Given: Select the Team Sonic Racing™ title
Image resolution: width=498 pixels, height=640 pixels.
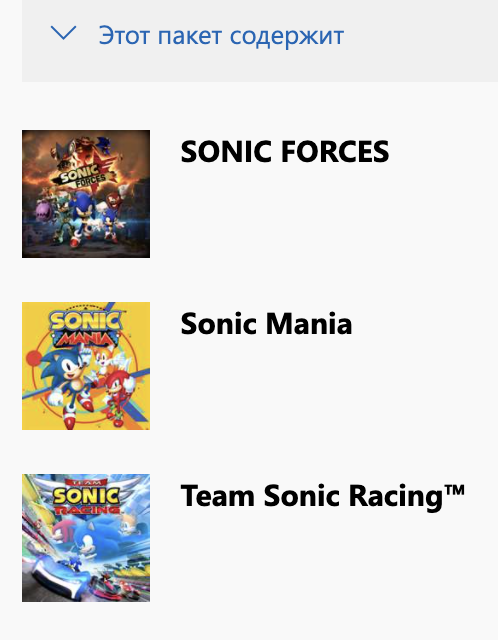Looking at the screenshot, I should (x=323, y=497).
